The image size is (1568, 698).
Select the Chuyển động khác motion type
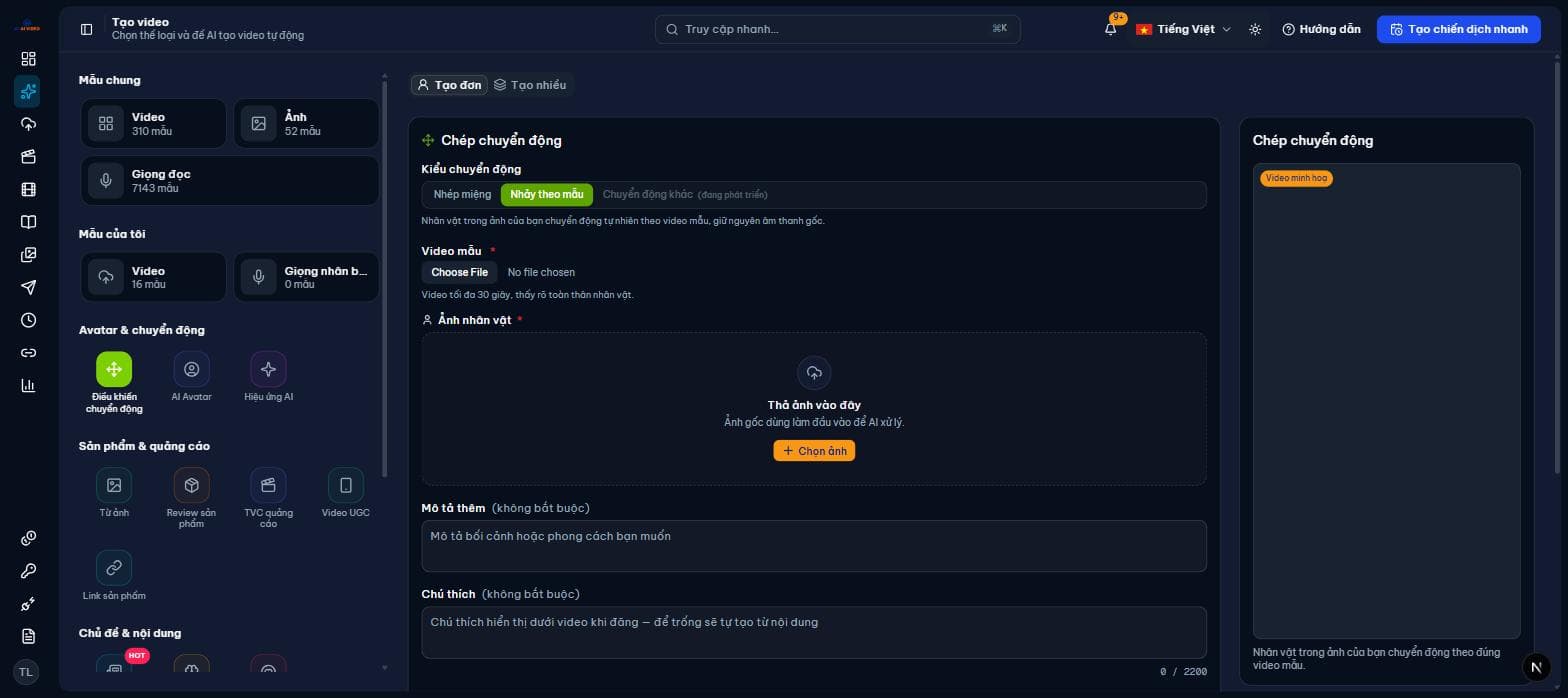(685, 194)
